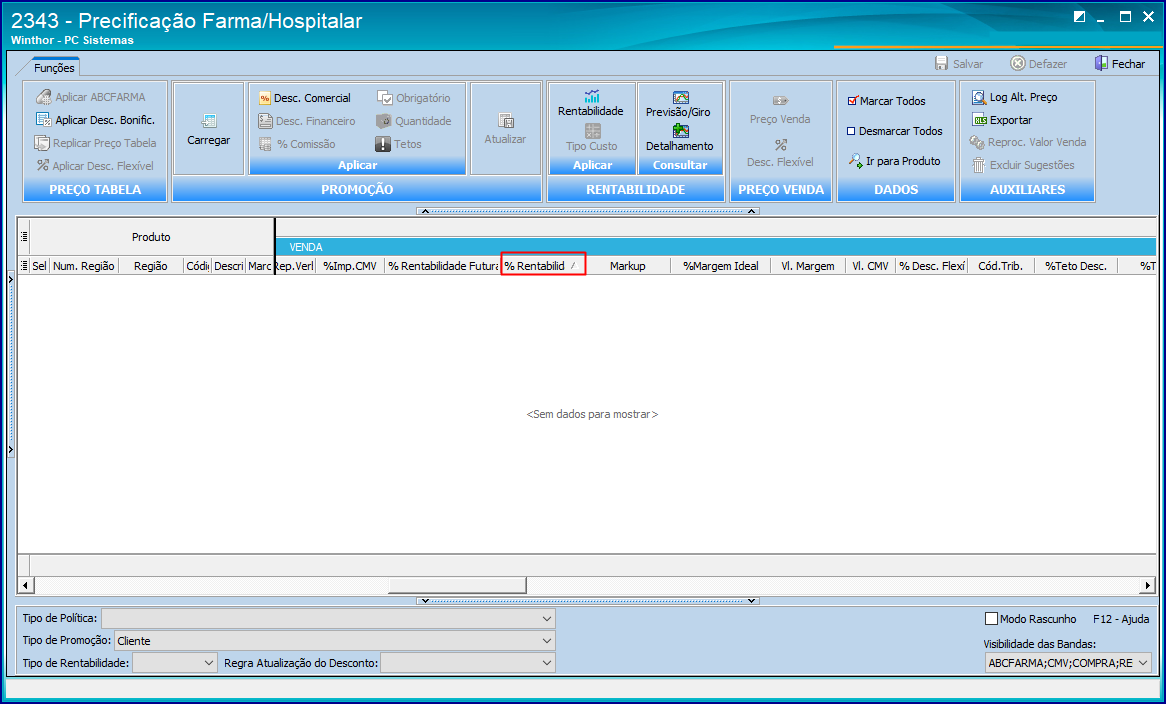The image size is (1166, 704).
Task: Click Aplicar Desc. Bonific. icon
Action: (42, 120)
